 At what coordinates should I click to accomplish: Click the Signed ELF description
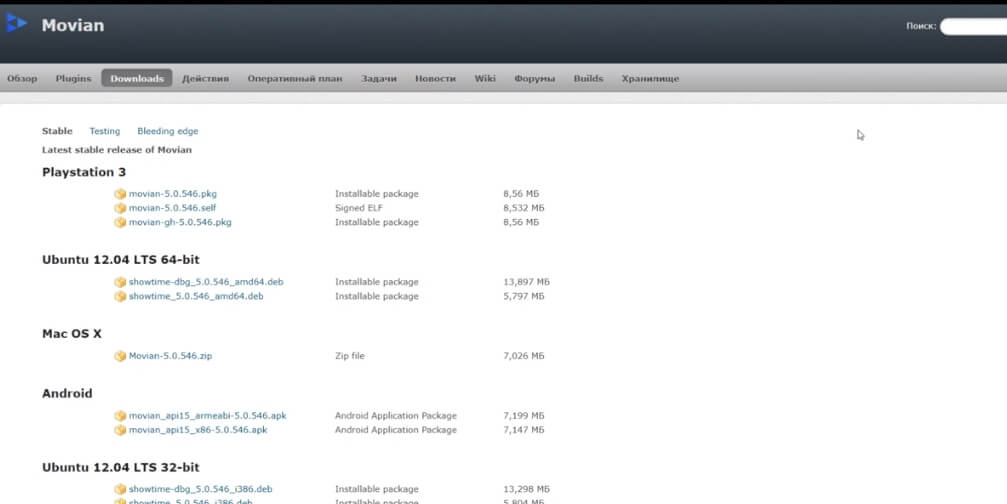pyautogui.click(x=358, y=208)
